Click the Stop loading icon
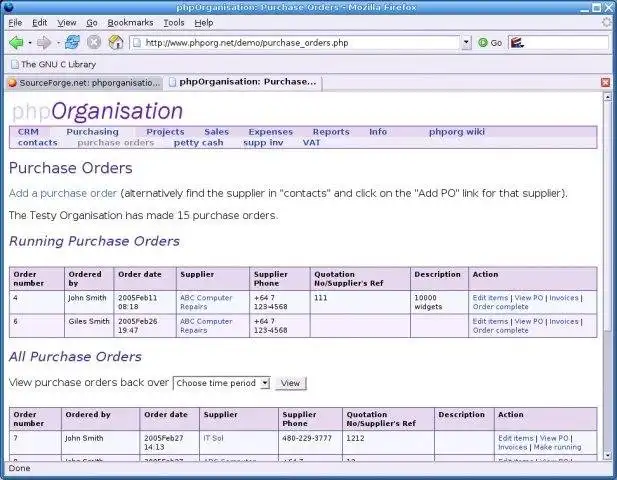Screen dimensions: 617x480 point(94,42)
